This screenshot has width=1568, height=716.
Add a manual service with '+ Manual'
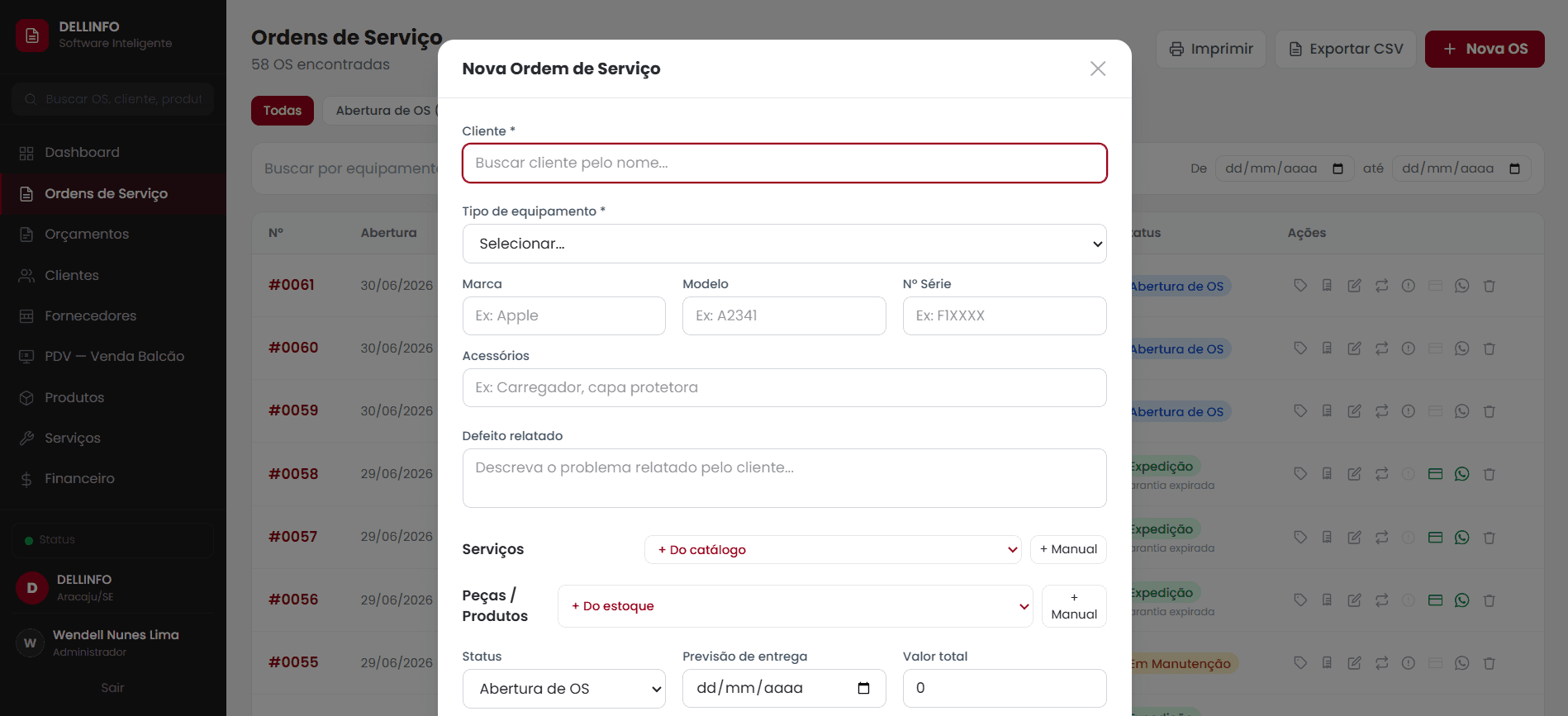pyautogui.click(x=1068, y=550)
